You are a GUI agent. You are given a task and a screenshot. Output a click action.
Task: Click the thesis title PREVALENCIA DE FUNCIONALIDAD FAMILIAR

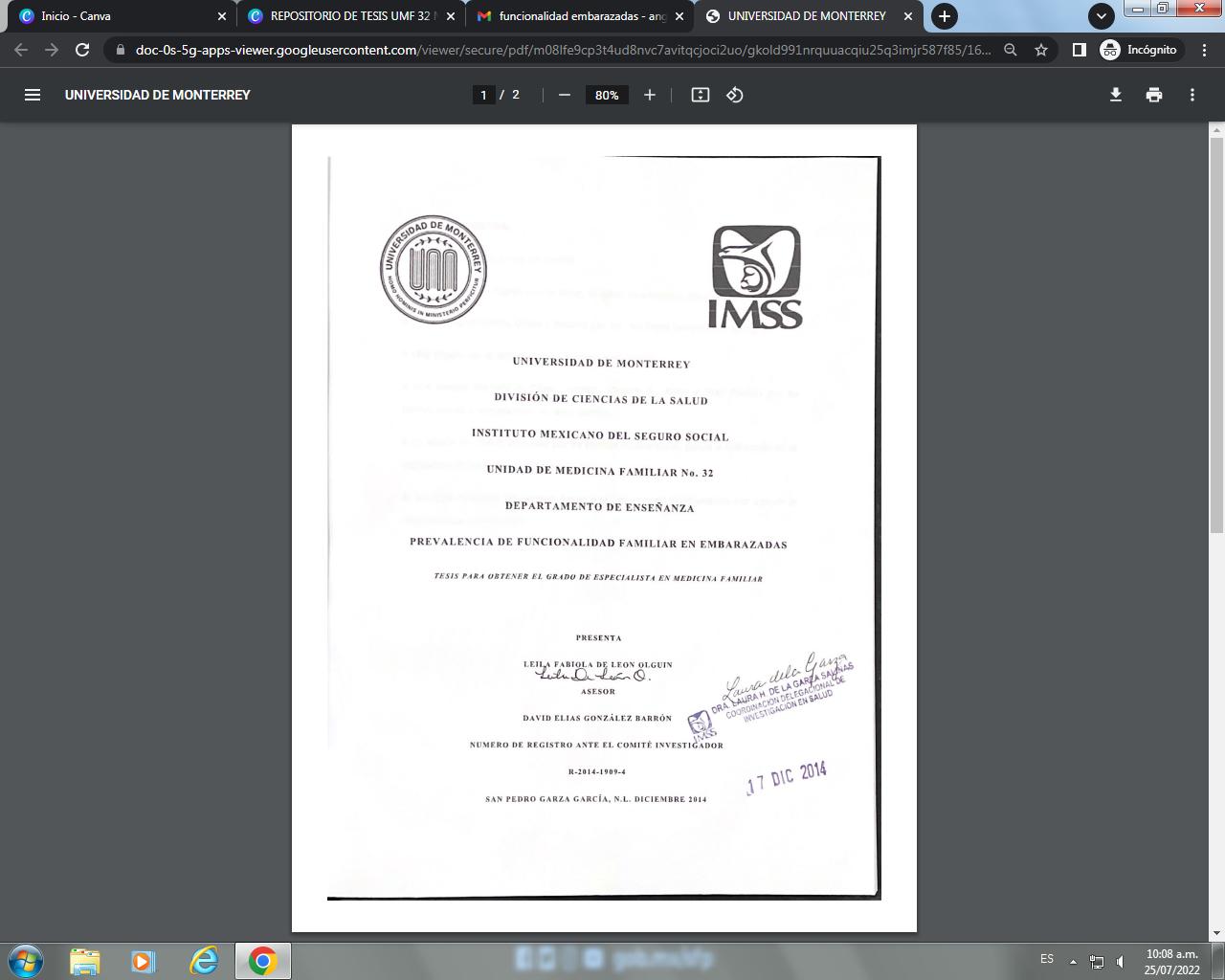[x=598, y=543]
